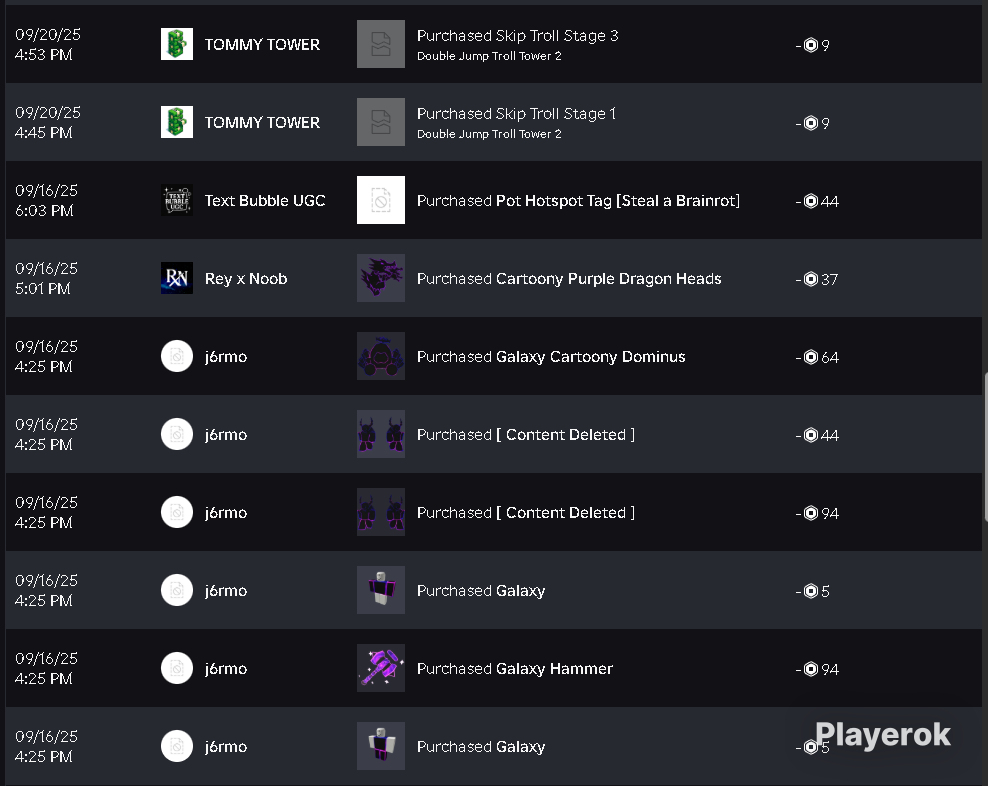Open Rey x Noob creator name link
988x786 pixels.
(246, 279)
